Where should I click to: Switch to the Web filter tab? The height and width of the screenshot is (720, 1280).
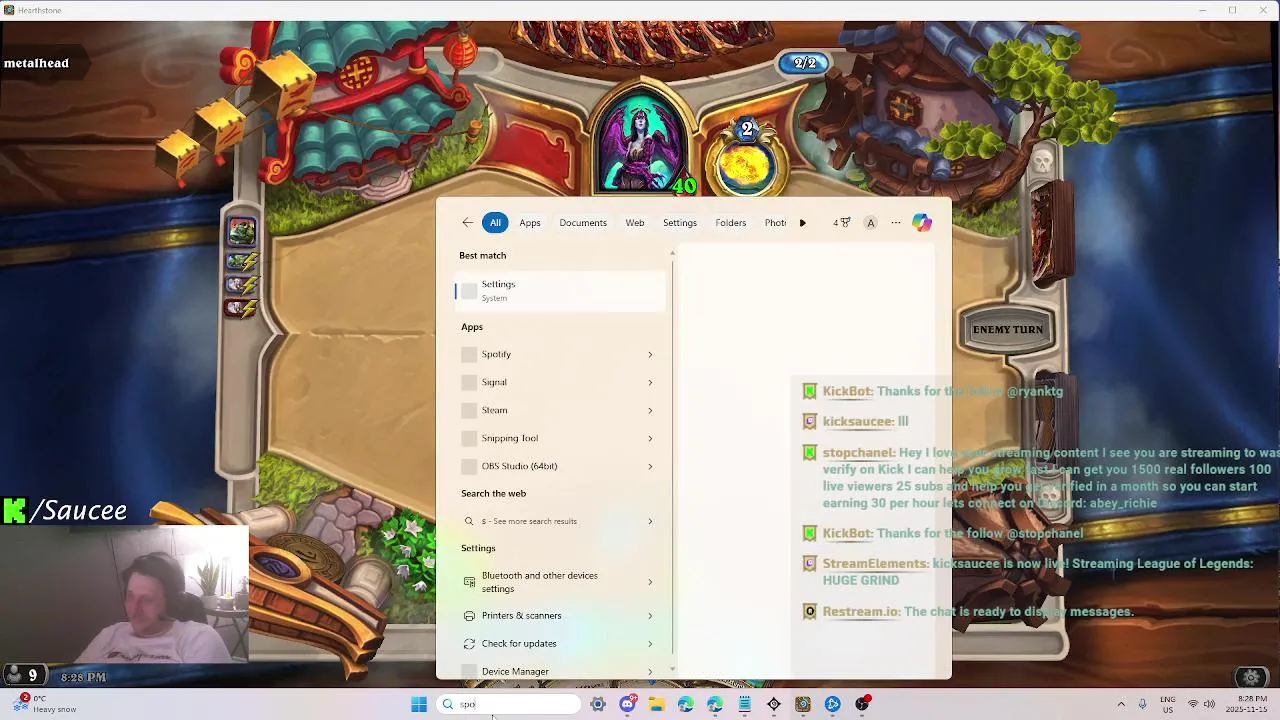(x=635, y=223)
